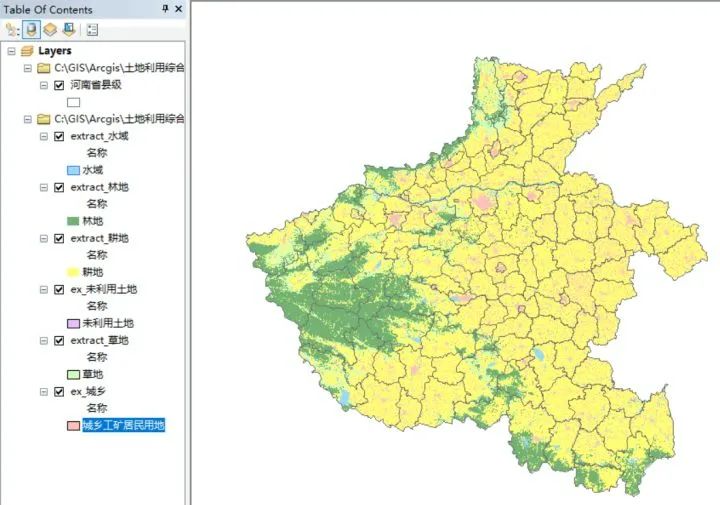Click first C:\GIS\Arcgis\土地利用综合 path text

[119, 68]
